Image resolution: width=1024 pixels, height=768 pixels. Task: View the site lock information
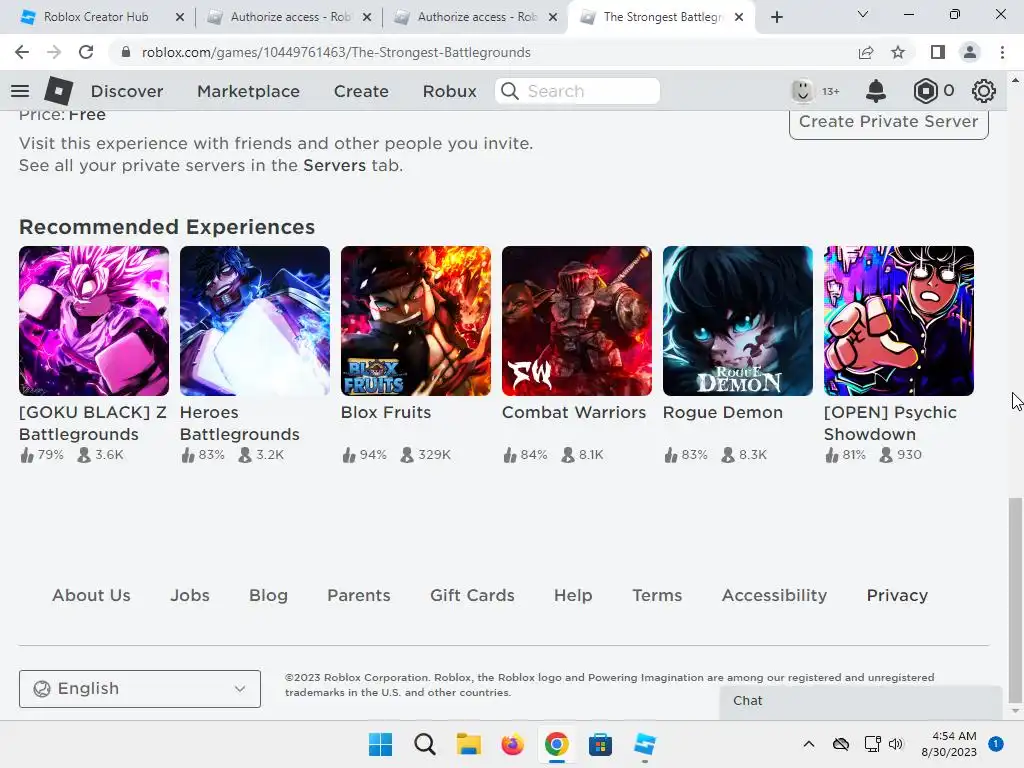126,52
